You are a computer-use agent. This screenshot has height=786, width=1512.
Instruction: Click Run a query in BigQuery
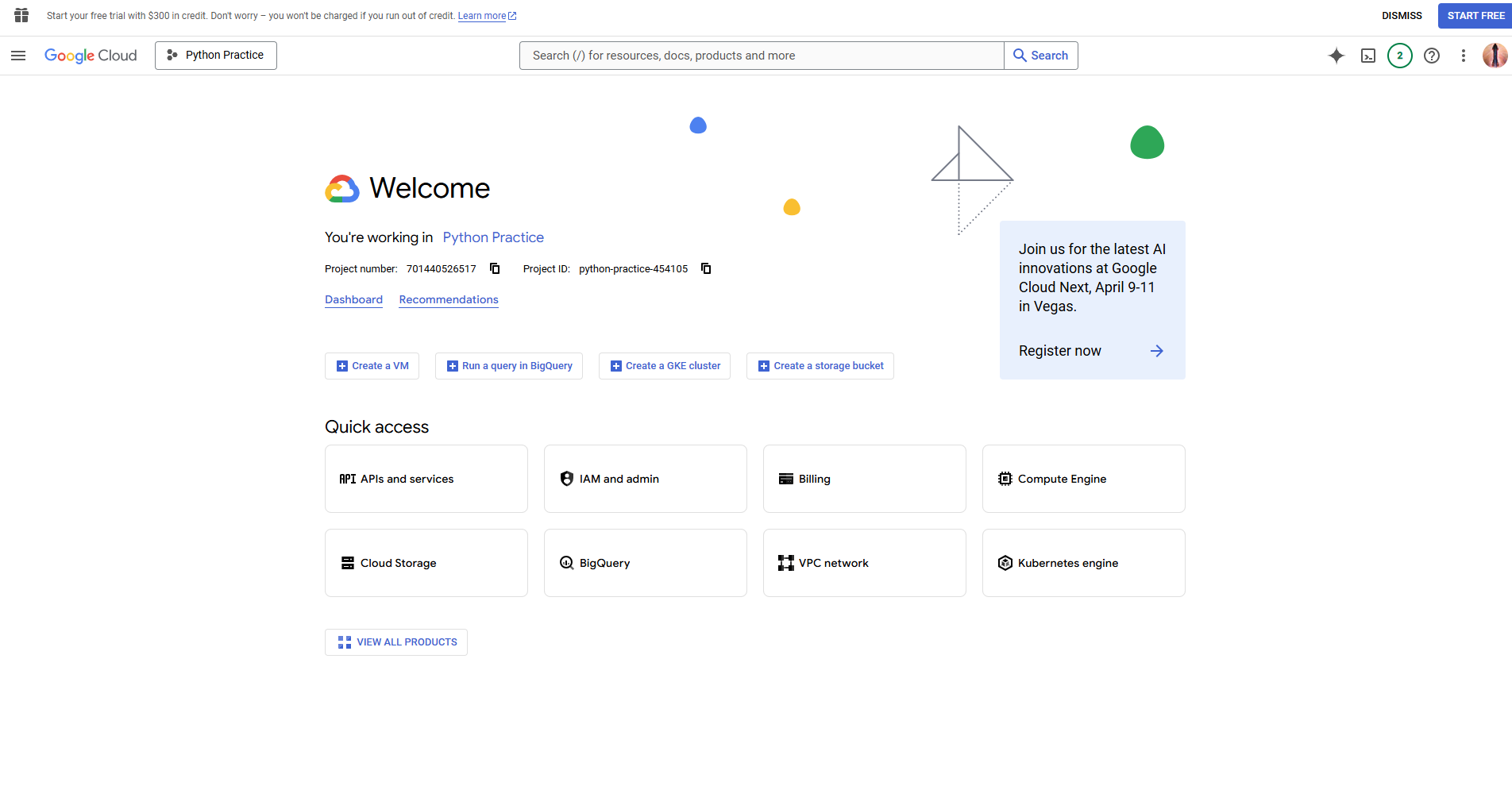click(x=509, y=366)
